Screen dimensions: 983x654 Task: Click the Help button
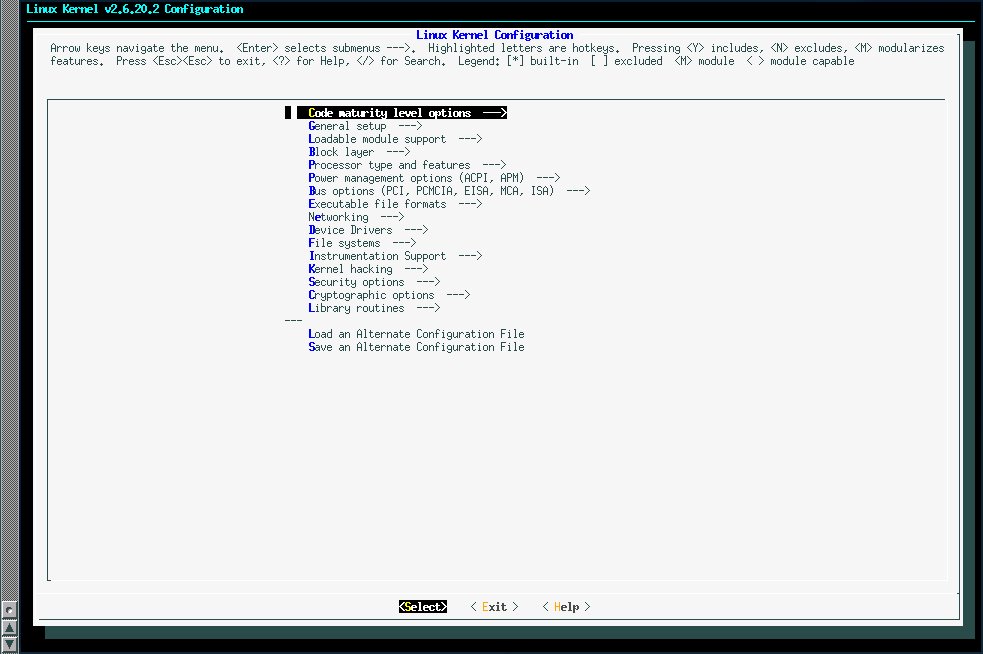pyautogui.click(x=567, y=607)
